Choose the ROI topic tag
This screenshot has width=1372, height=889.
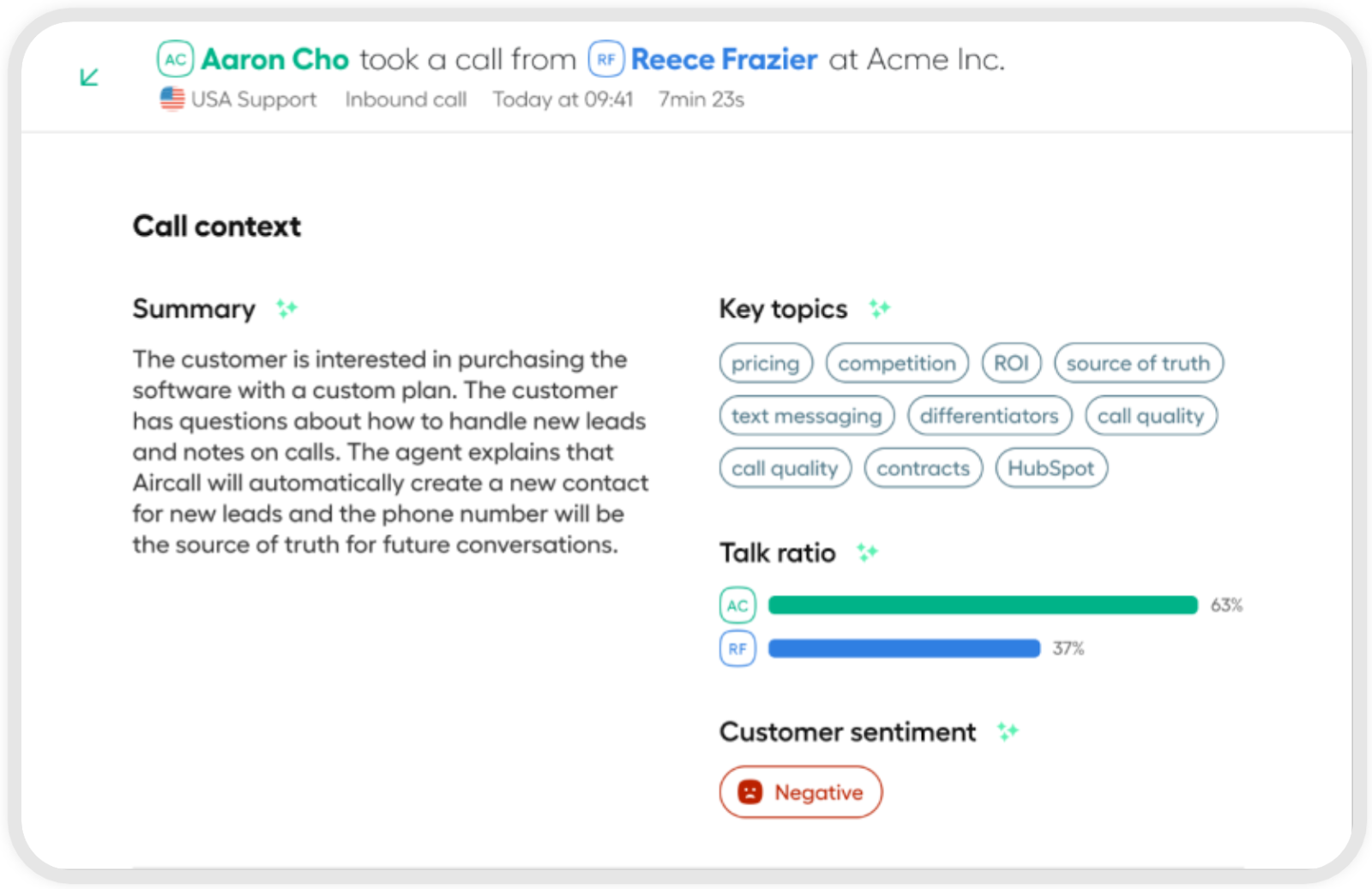1011,363
